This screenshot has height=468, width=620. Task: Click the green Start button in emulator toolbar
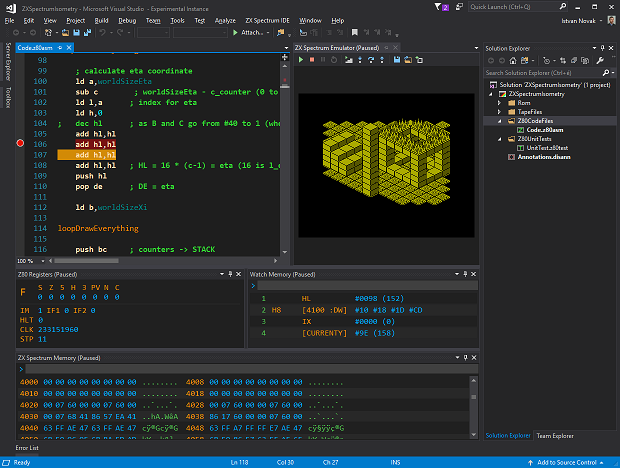pos(299,60)
